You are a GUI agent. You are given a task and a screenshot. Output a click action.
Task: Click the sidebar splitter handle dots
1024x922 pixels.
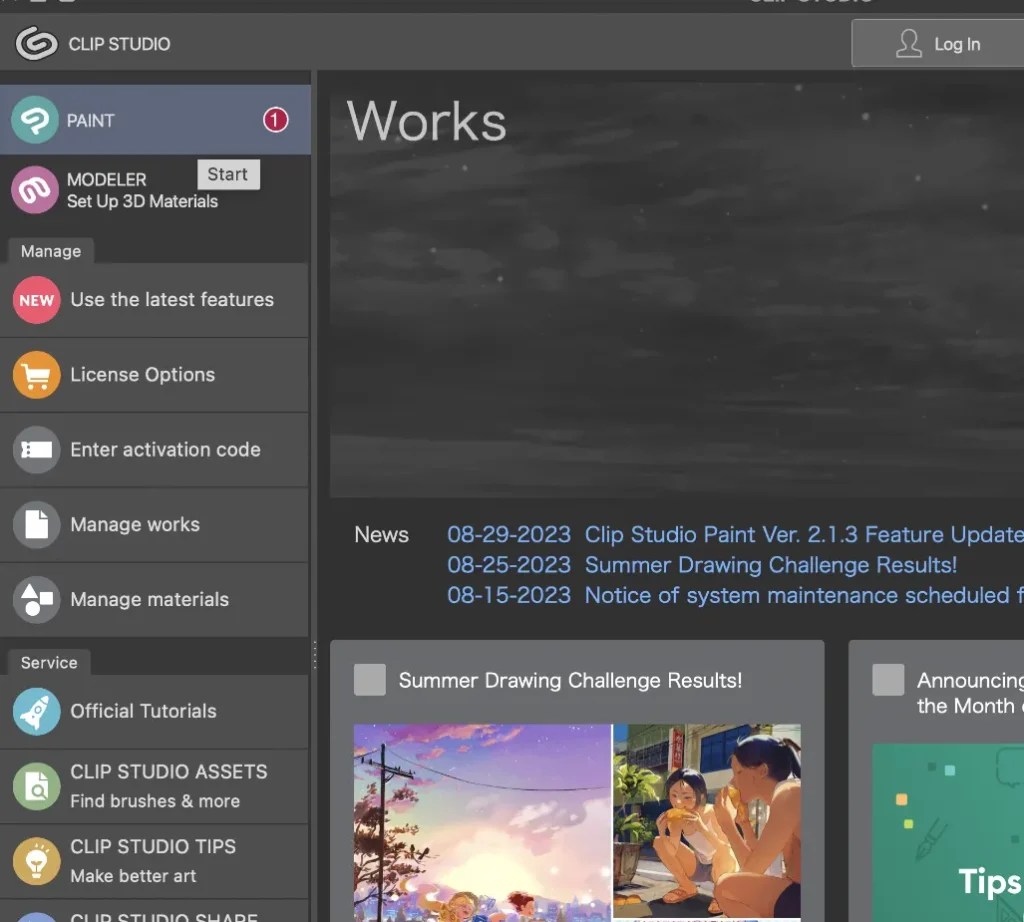click(315, 655)
